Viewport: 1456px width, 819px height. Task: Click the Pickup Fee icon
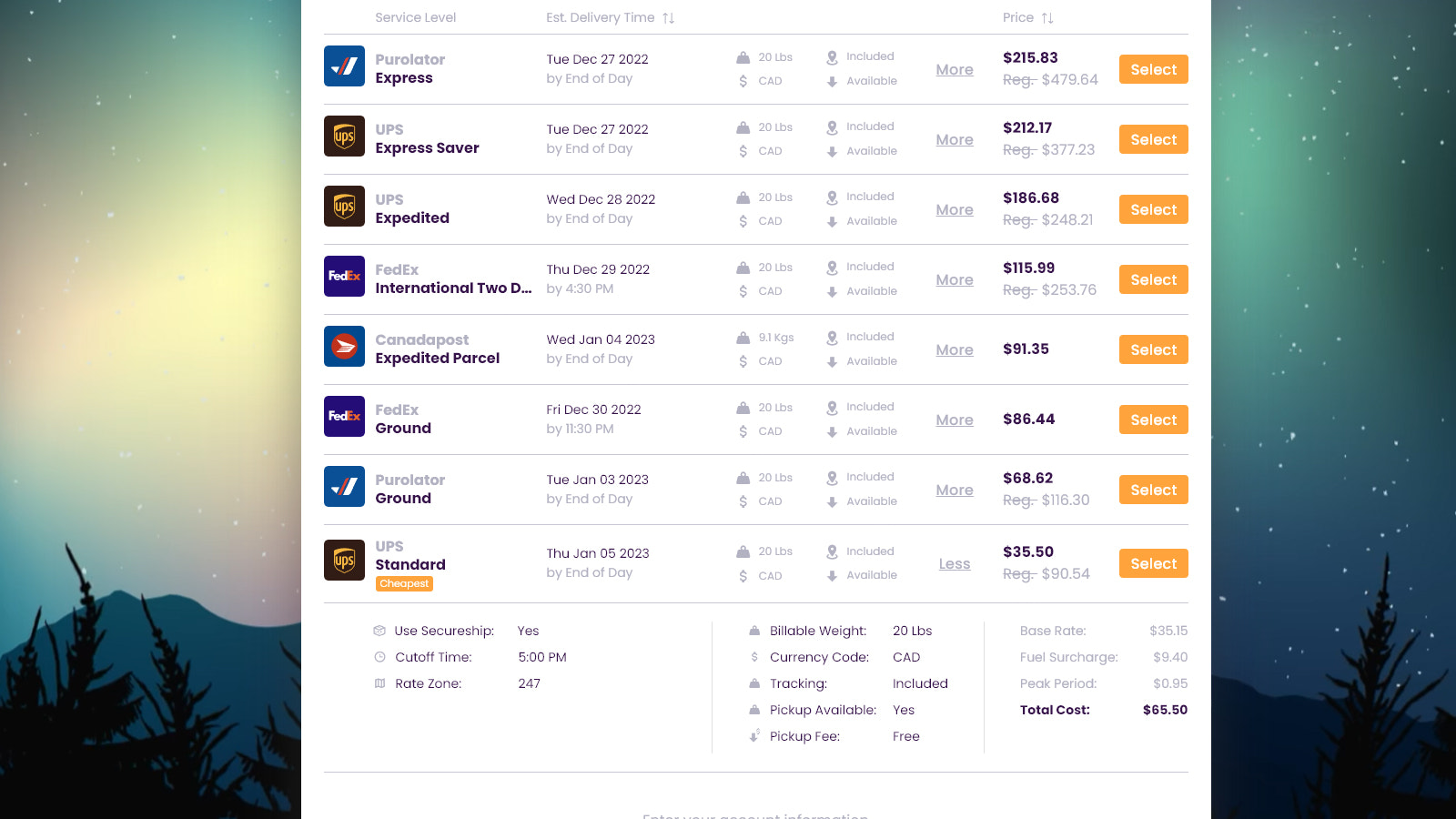[x=754, y=736]
